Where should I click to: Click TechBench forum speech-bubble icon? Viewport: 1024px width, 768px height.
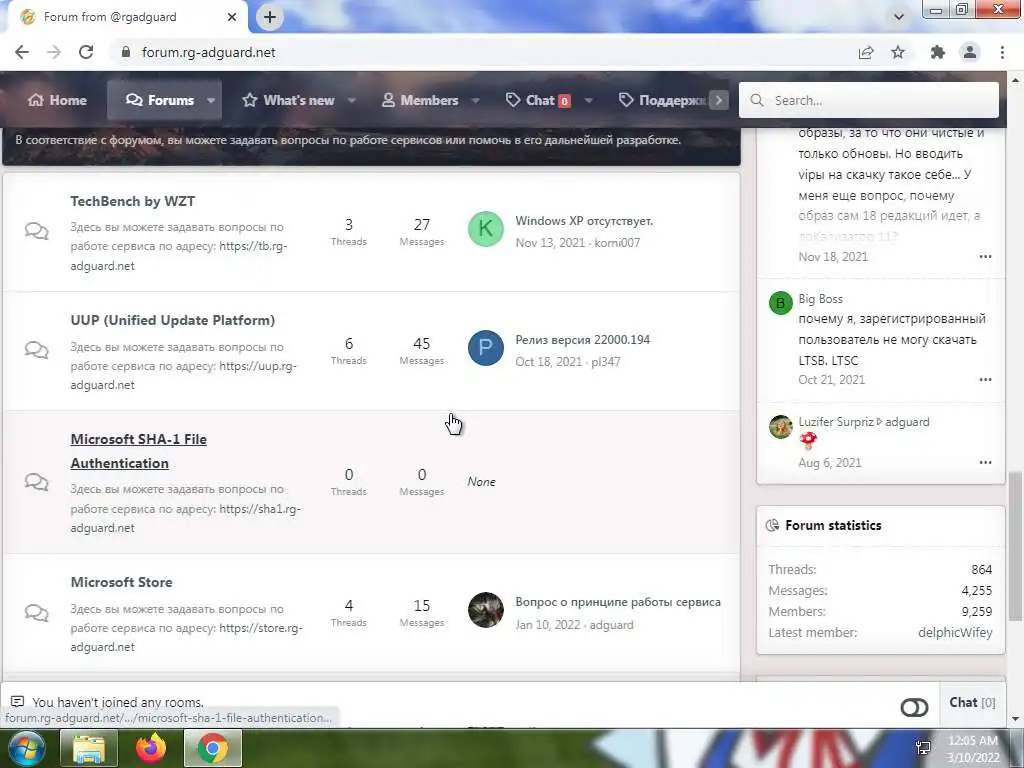(37, 231)
